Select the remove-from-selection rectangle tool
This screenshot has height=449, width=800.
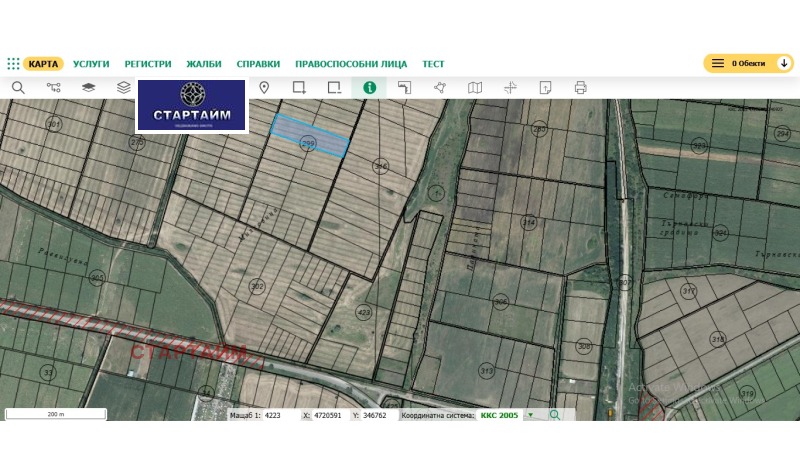point(334,88)
